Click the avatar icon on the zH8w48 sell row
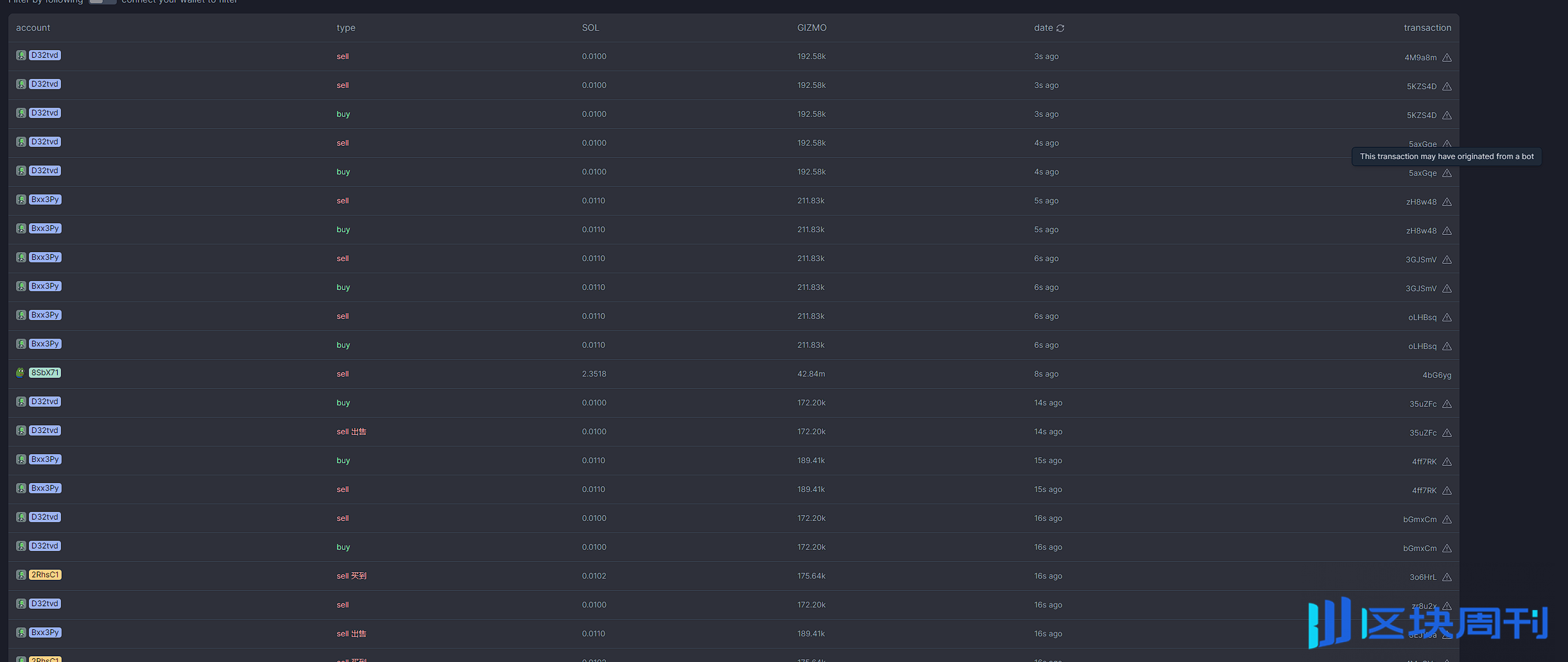This screenshot has width=1568, height=662. [21, 199]
